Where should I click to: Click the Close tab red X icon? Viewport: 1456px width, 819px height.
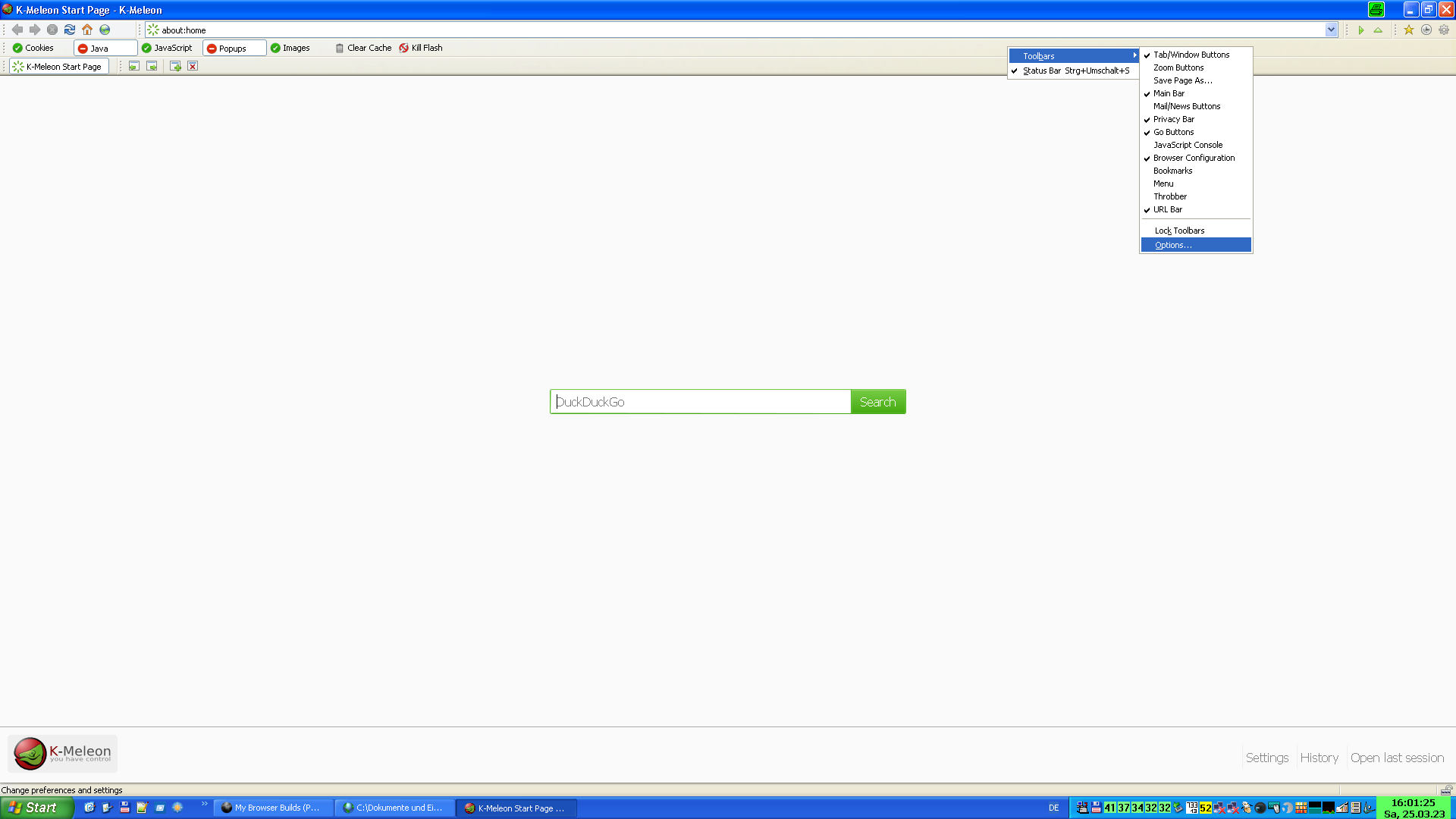[x=193, y=67]
